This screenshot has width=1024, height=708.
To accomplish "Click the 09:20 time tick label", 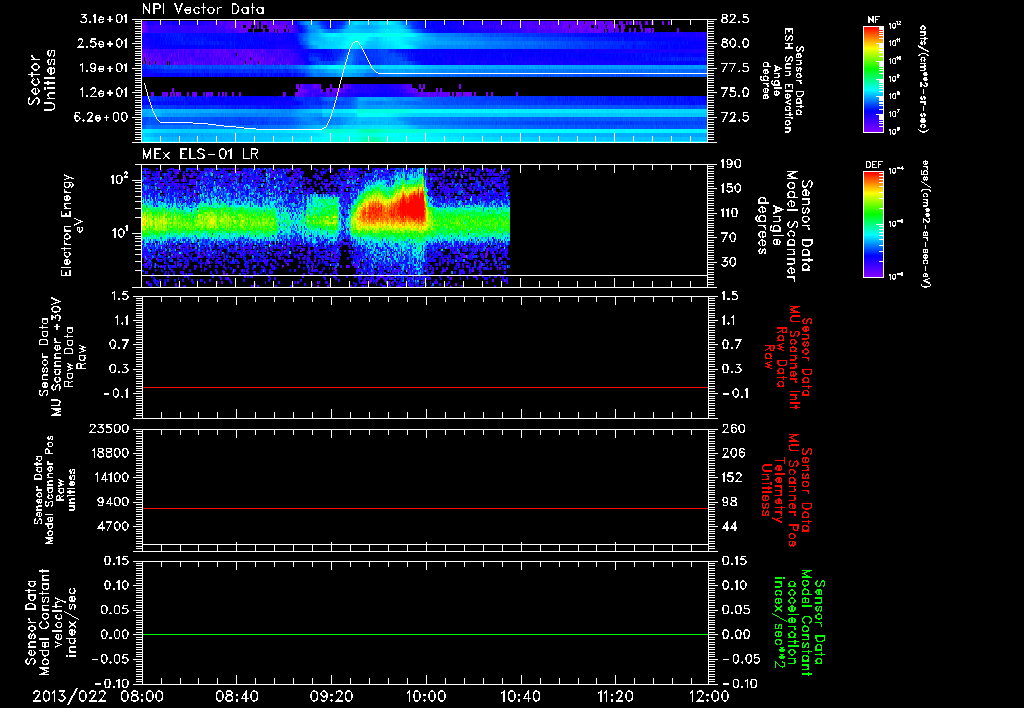I will point(331,696).
